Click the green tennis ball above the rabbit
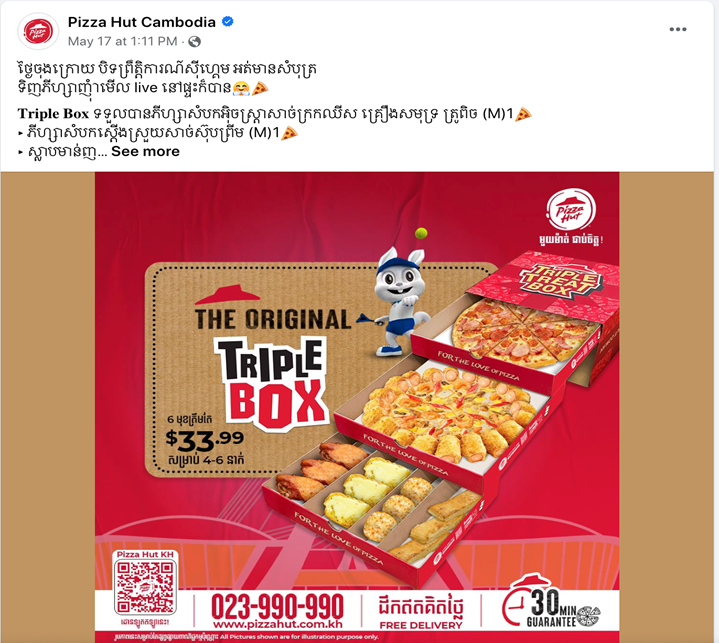The image size is (719, 643). 421,233
